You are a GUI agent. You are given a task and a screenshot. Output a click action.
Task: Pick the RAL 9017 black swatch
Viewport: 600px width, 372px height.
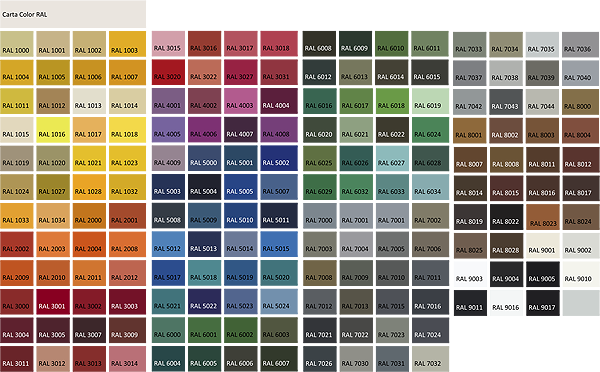click(542, 303)
